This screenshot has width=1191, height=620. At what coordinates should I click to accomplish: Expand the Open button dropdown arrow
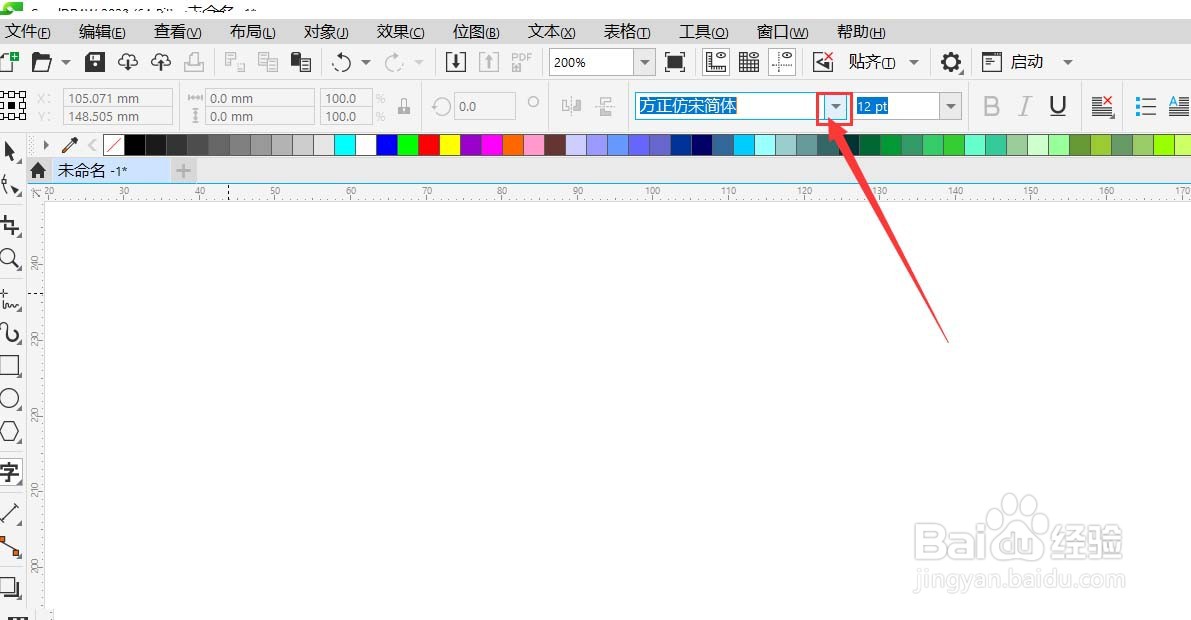(66, 62)
